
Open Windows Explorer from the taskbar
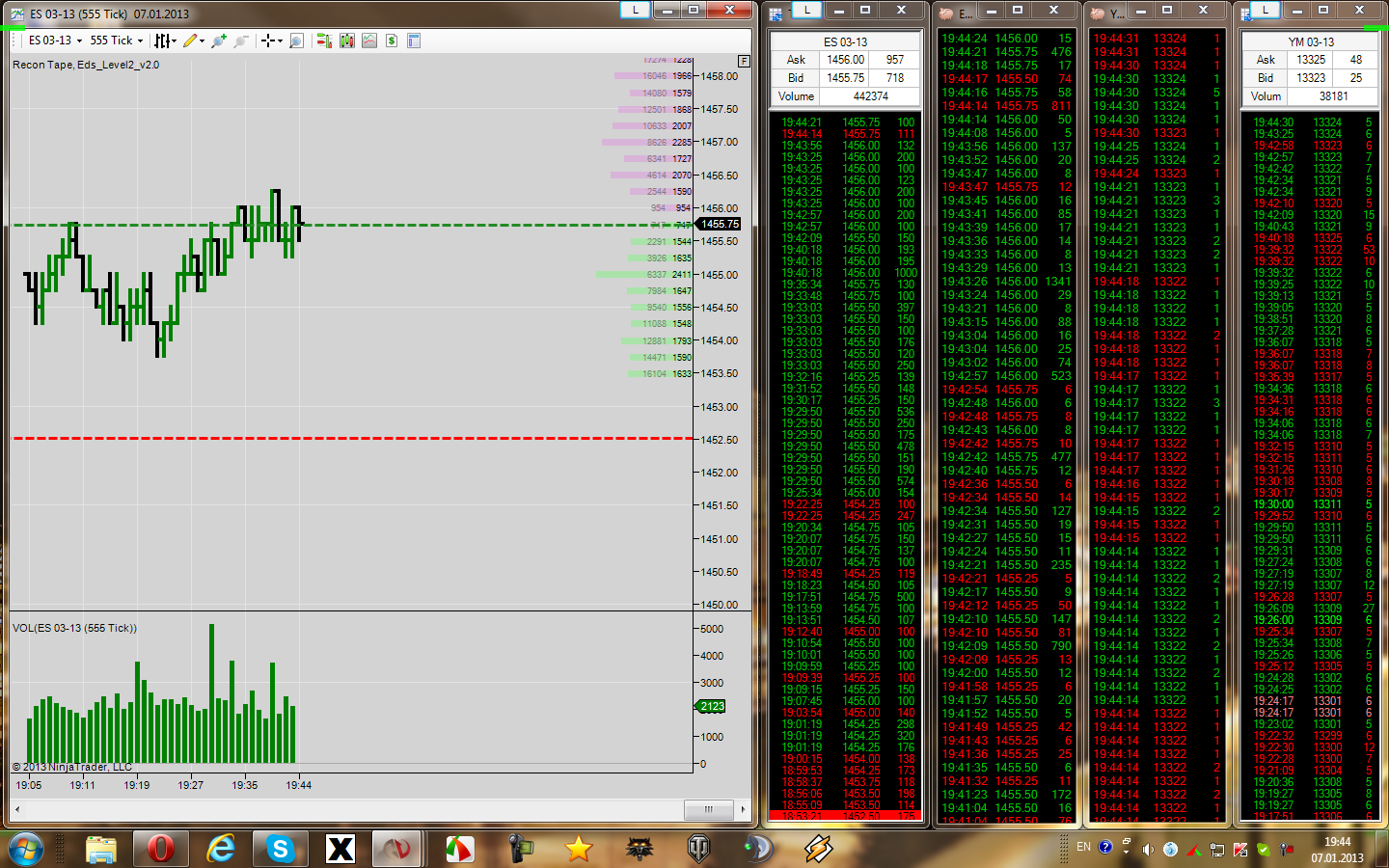pyautogui.click(x=101, y=849)
